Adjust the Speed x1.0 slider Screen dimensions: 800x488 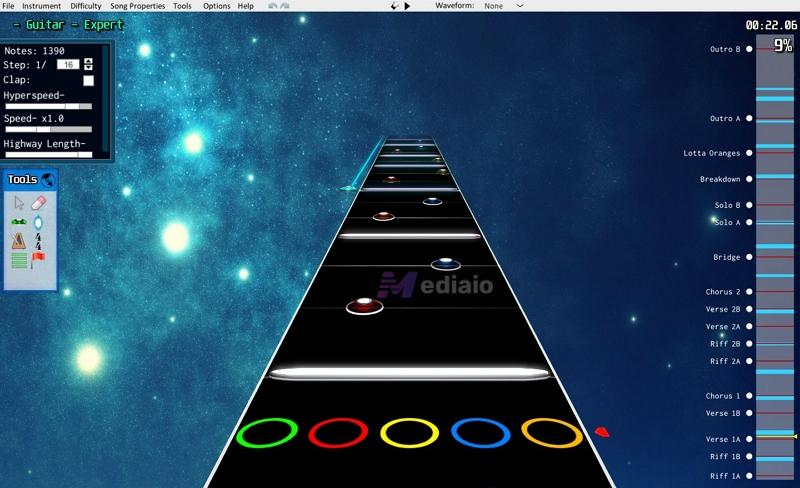coord(48,129)
